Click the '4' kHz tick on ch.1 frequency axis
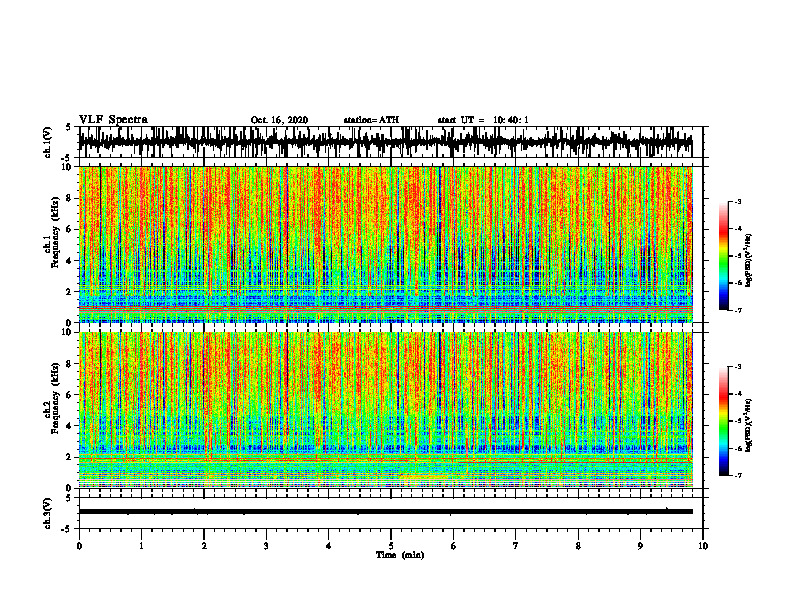Screen dimensions: 792x612 click(70, 261)
